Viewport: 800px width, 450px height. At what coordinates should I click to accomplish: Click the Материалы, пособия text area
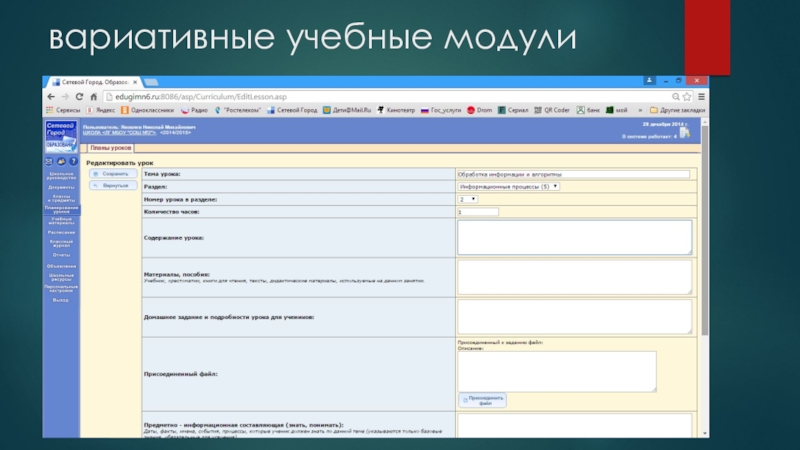(x=575, y=277)
